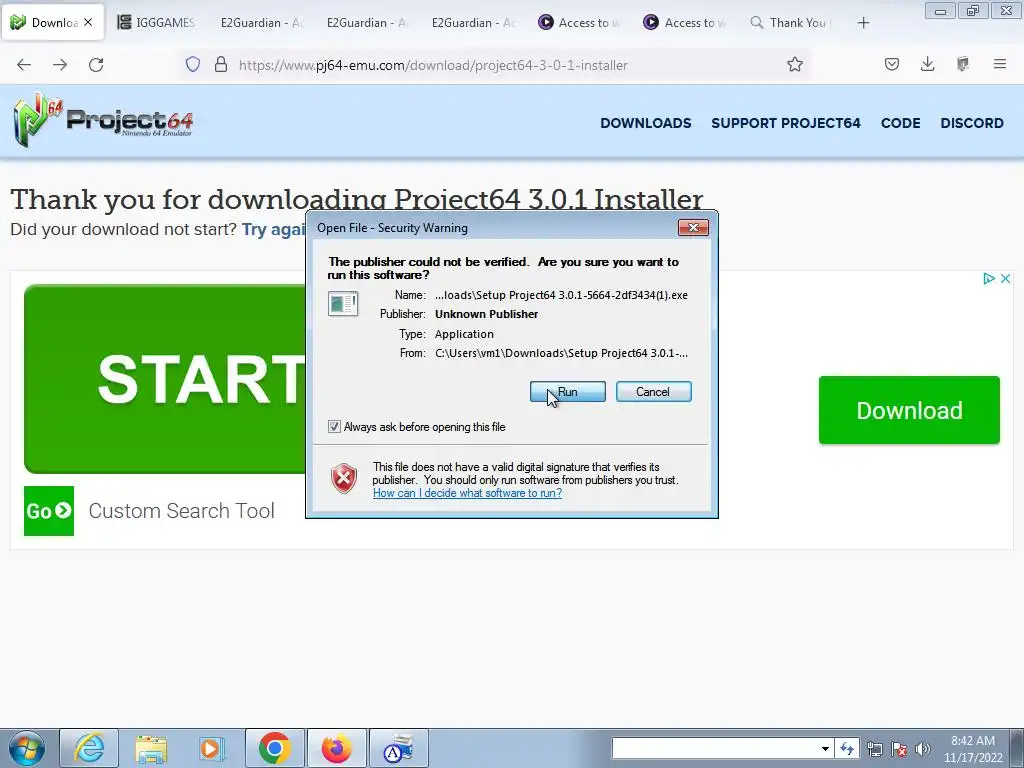Image resolution: width=1024 pixels, height=768 pixels.
Task: Switch to the third E2Guardian tab
Action: (473, 22)
